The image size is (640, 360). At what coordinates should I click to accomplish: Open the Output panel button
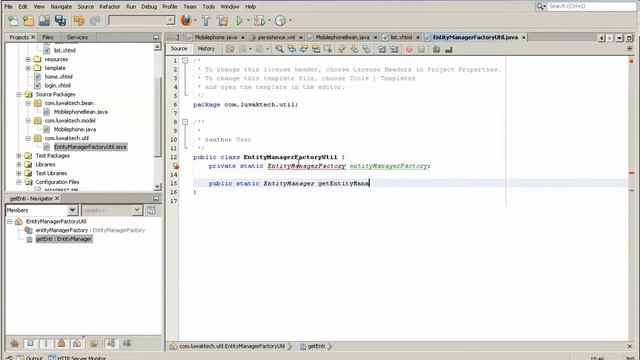[x=30, y=358]
